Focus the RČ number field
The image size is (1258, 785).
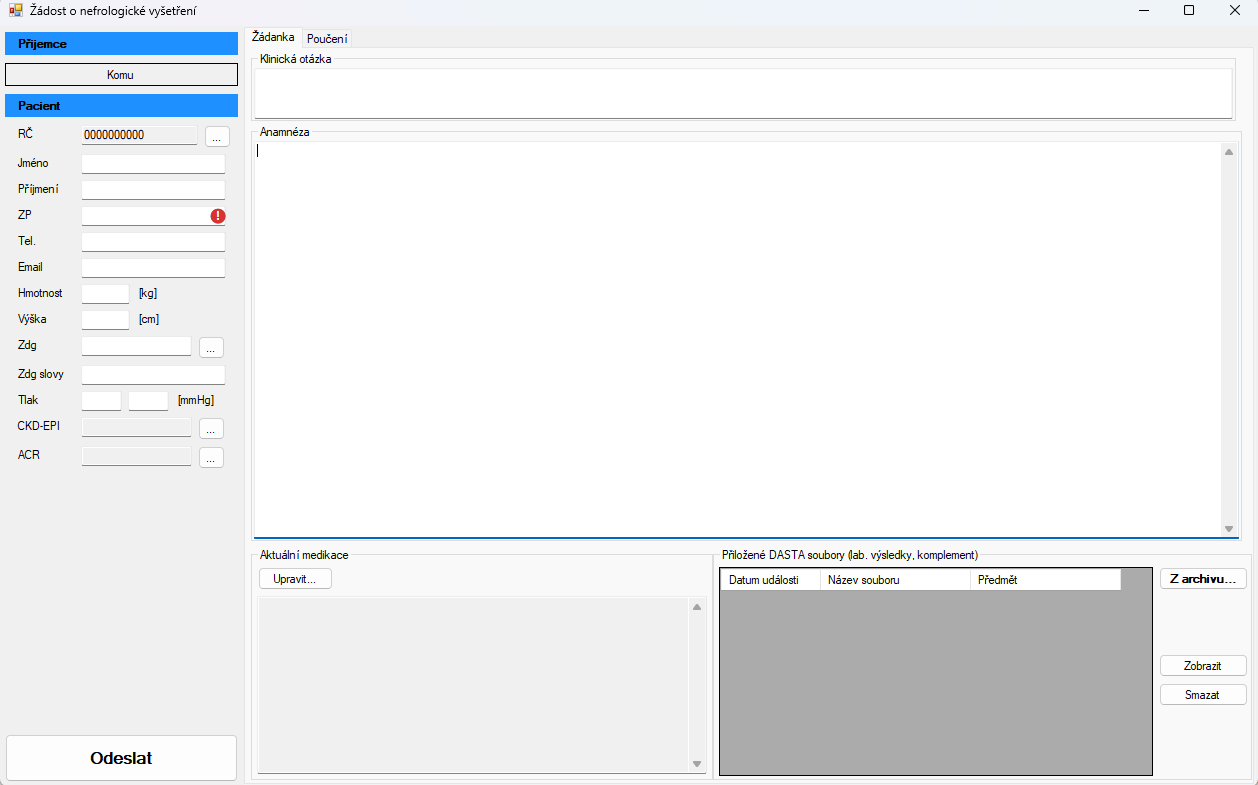click(x=139, y=135)
